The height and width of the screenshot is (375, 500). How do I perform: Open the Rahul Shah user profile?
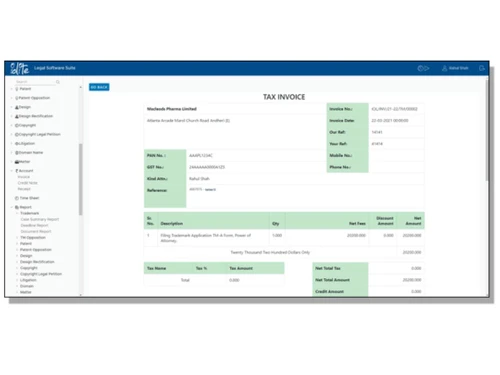[x=455, y=68]
